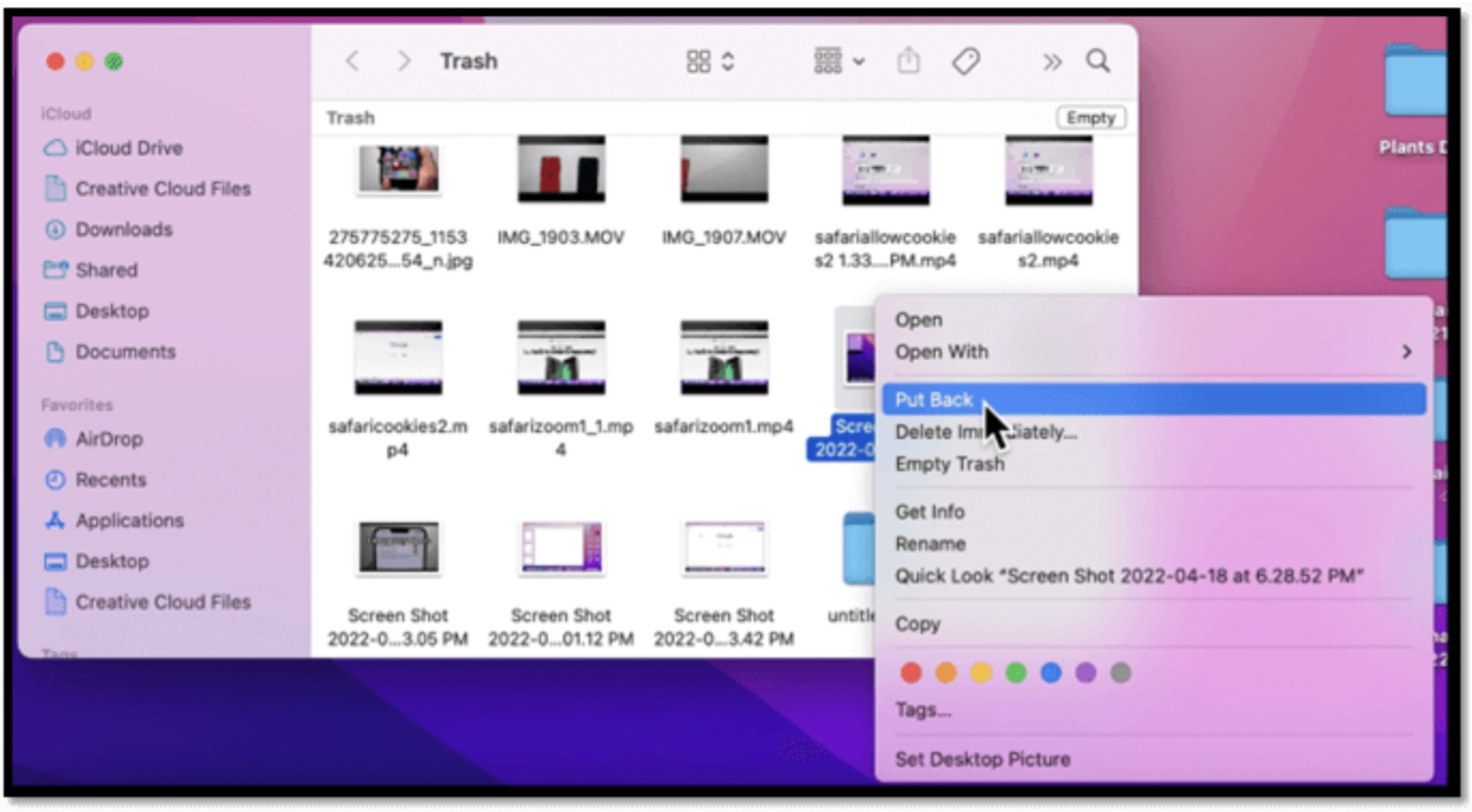Show more toolbar items via double chevron
Image resolution: width=1472 pixels, height=812 pixels.
[1051, 61]
